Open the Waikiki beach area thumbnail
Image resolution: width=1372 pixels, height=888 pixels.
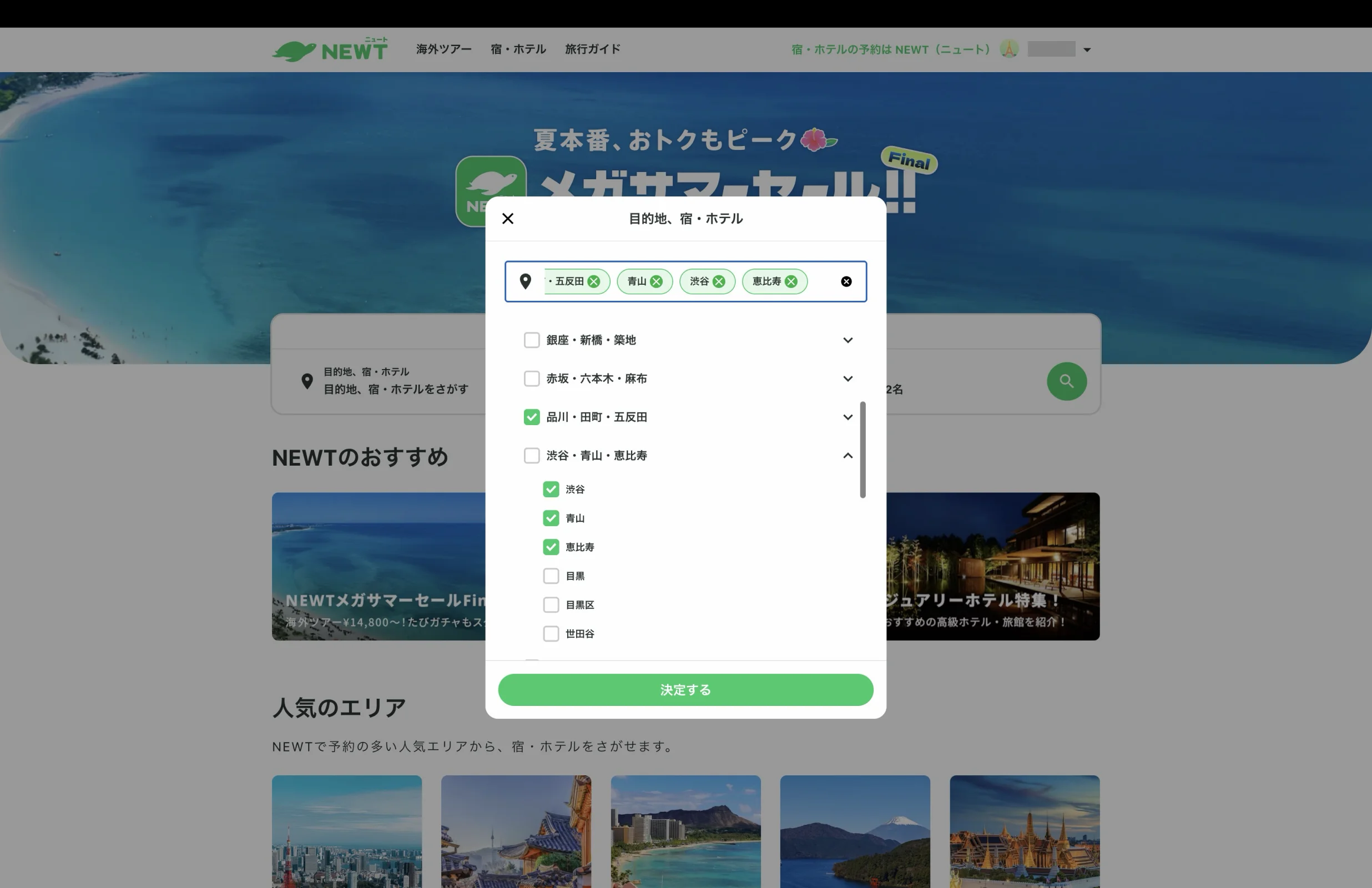click(x=685, y=831)
